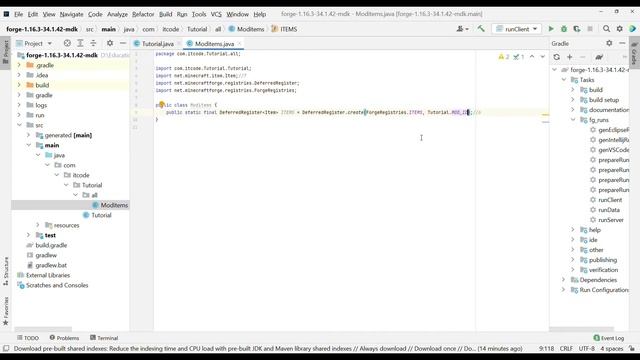This screenshot has width=640, height=360.
Task: Open the File menu
Action: (x=18, y=14)
